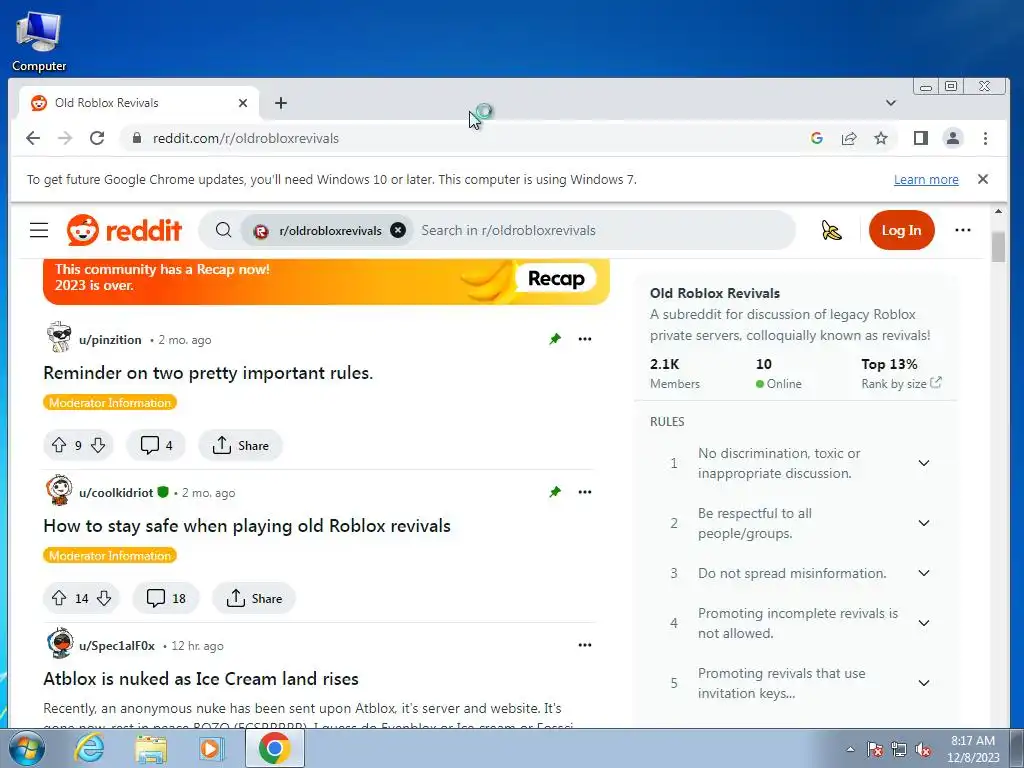This screenshot has width=1024, height=768.
Task: Open options menu for the coolkidriot post
Action: [584, 492]
